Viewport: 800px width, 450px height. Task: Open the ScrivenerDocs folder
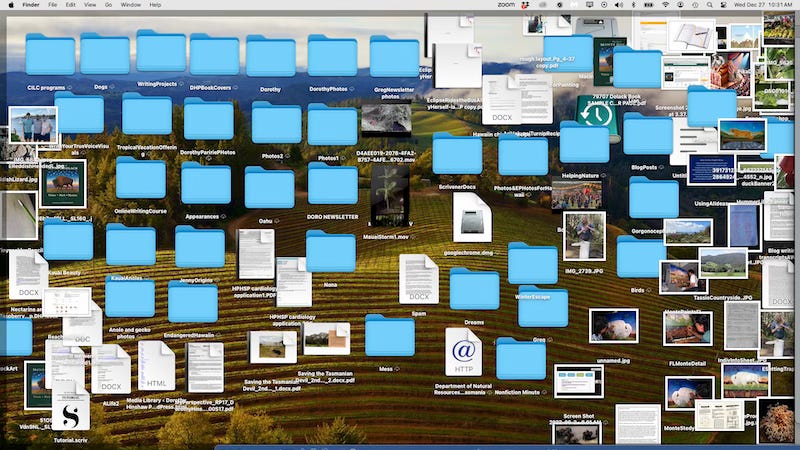pos(457,154)
